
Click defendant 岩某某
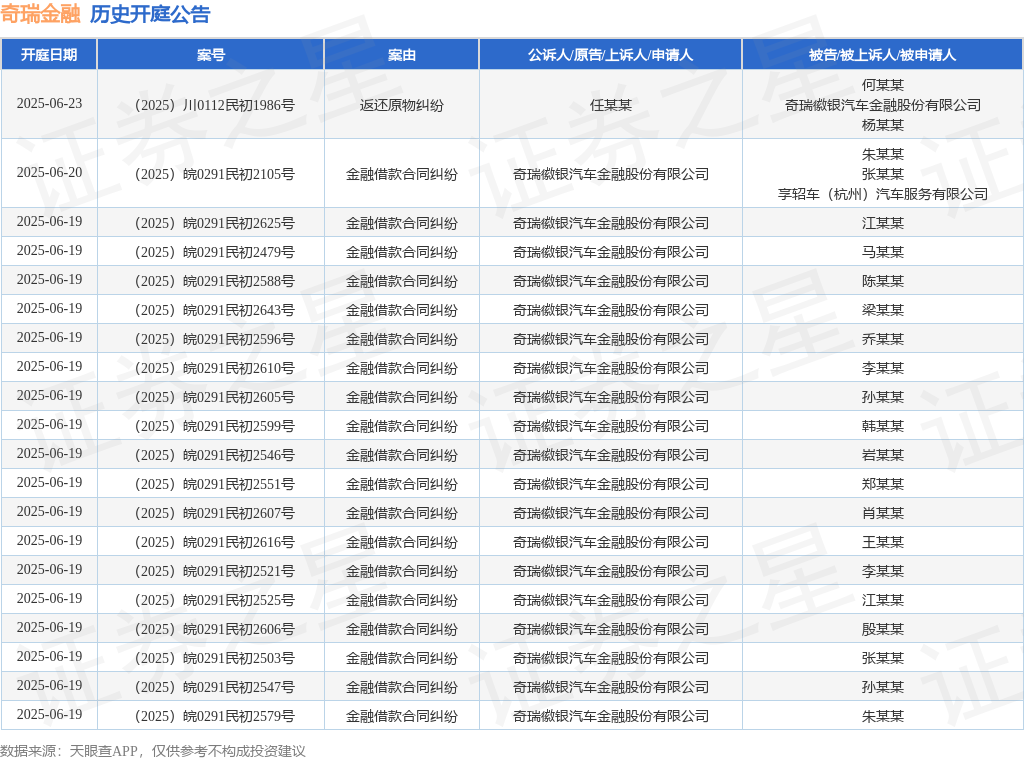882,455
